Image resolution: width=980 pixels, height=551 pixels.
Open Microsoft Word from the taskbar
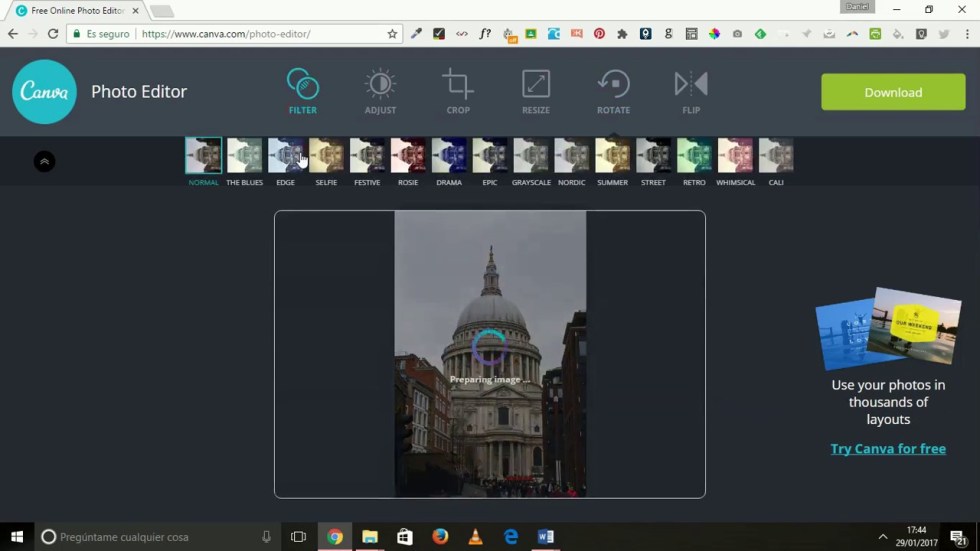coord(545,537)
